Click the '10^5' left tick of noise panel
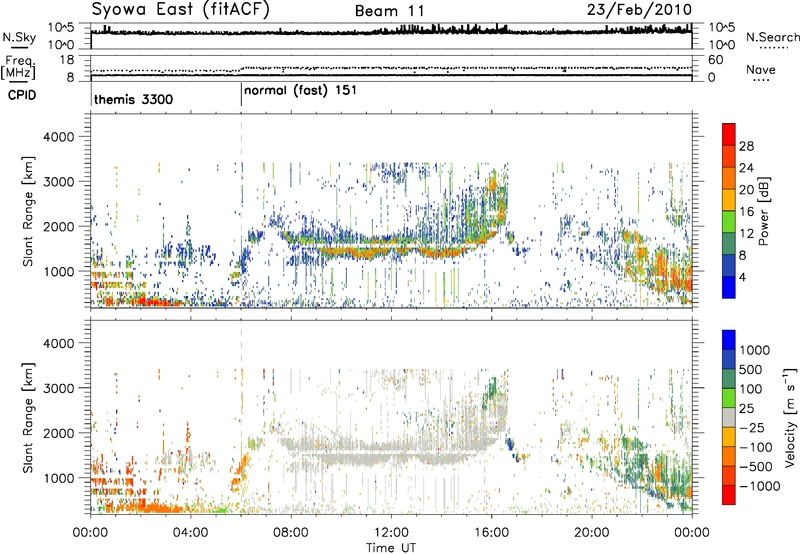 tap(61, 27)
